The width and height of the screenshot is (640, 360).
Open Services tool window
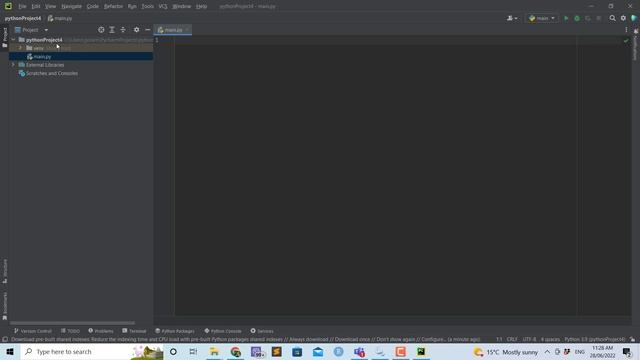pyautogui.click(x=262, y=331)
